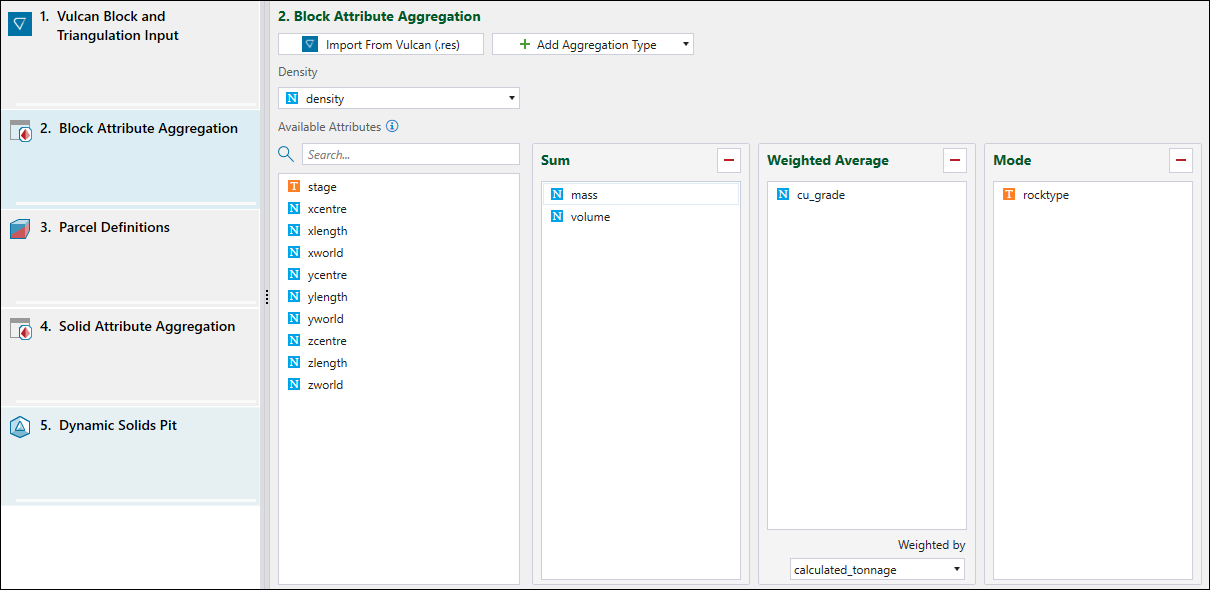Go to Block Attribute Aggregation step
The image size is (1210, 590).
(x=148, y=129)
